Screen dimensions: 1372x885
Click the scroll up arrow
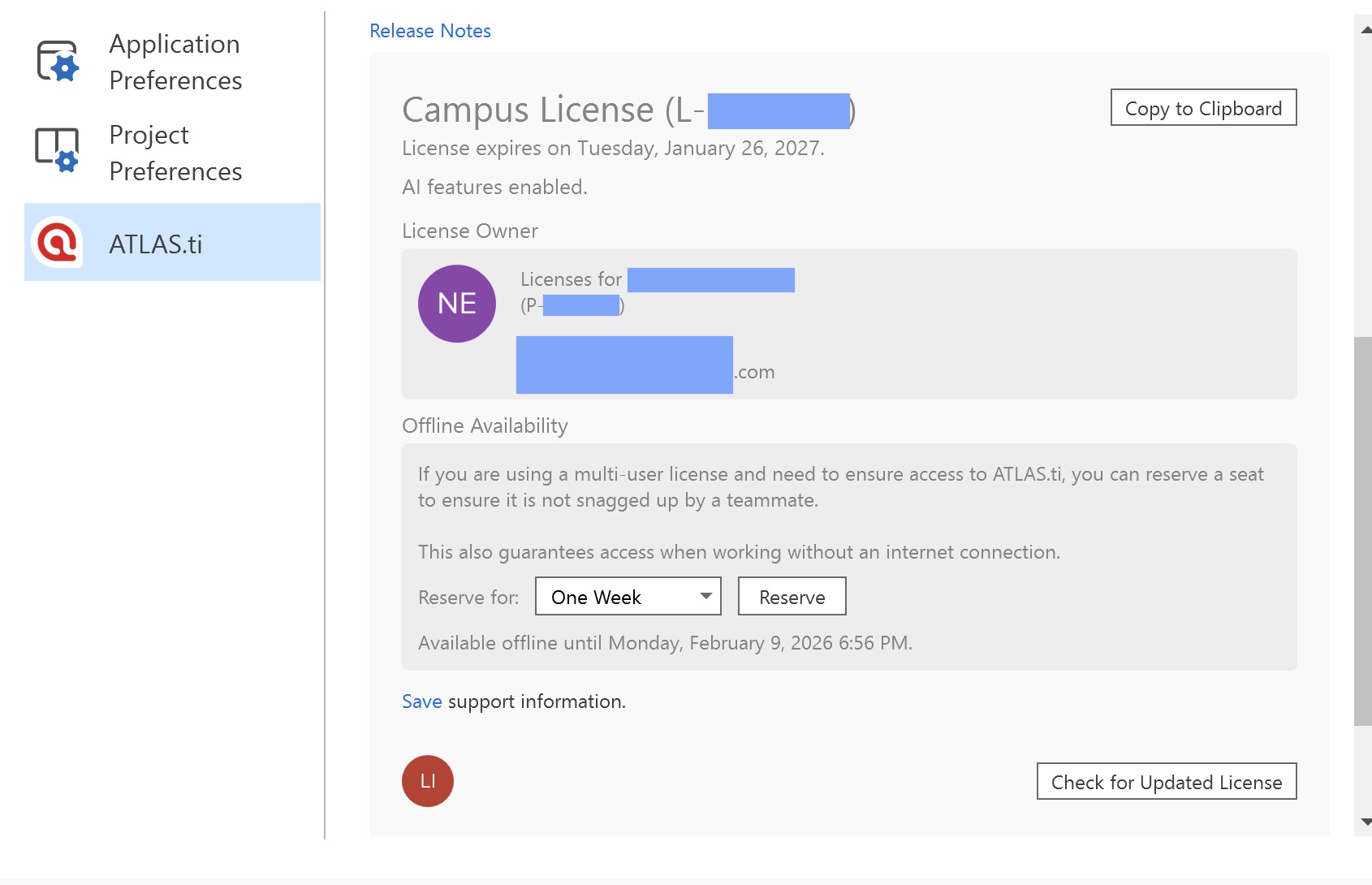point(1366,29)
